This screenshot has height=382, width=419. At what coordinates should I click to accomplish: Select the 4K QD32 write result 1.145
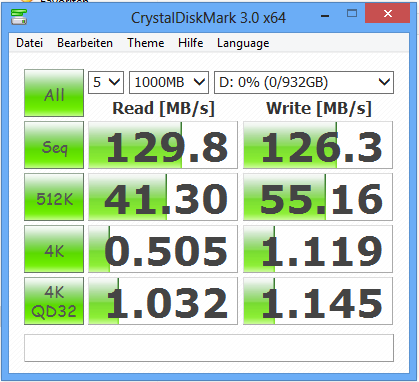point(318,301)
